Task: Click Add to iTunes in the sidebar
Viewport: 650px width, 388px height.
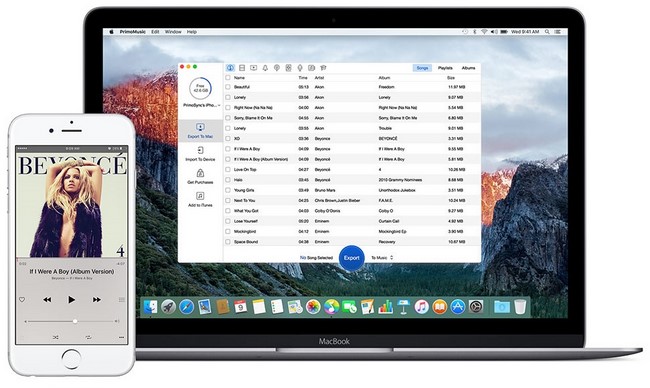Action: (200, 199)
